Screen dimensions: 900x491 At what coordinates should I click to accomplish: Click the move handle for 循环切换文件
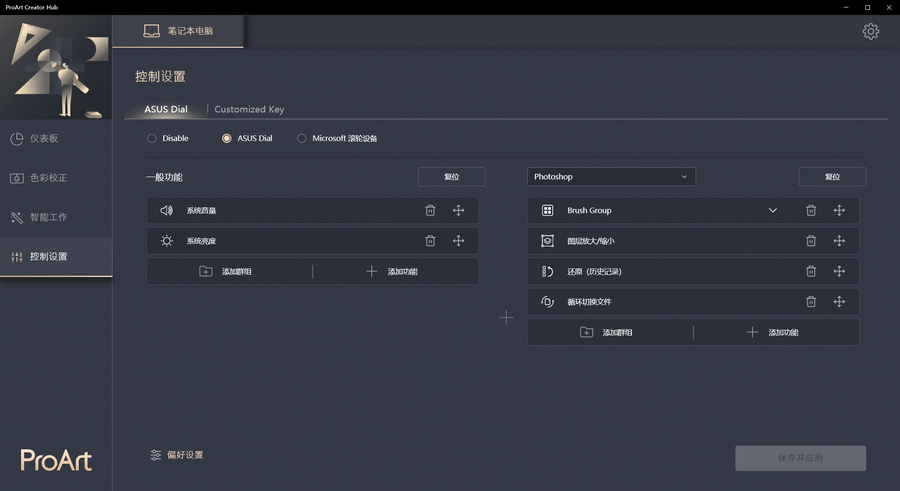point(839,302)
